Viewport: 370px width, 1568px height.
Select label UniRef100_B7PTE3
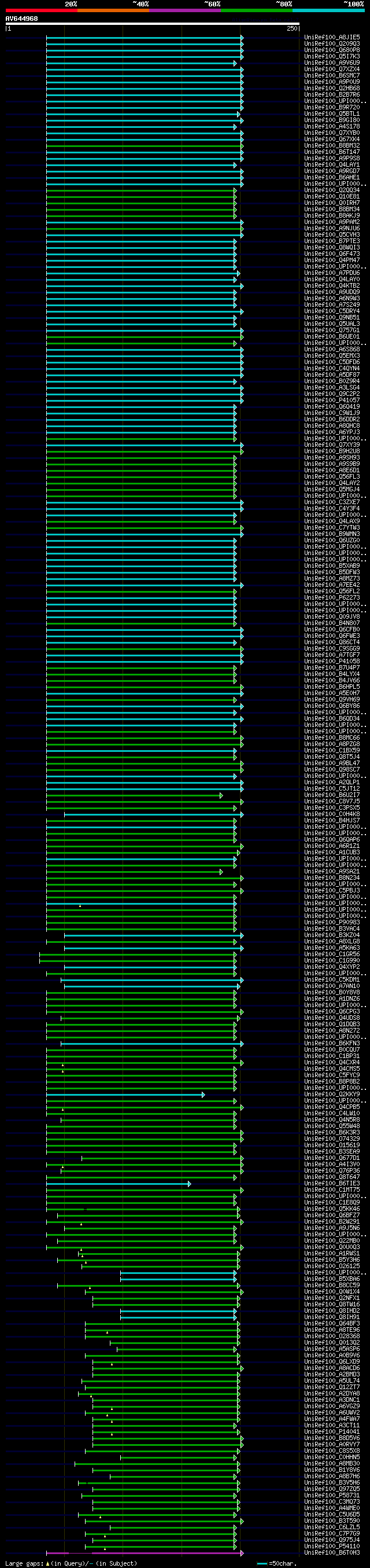[x=332, y=241]
